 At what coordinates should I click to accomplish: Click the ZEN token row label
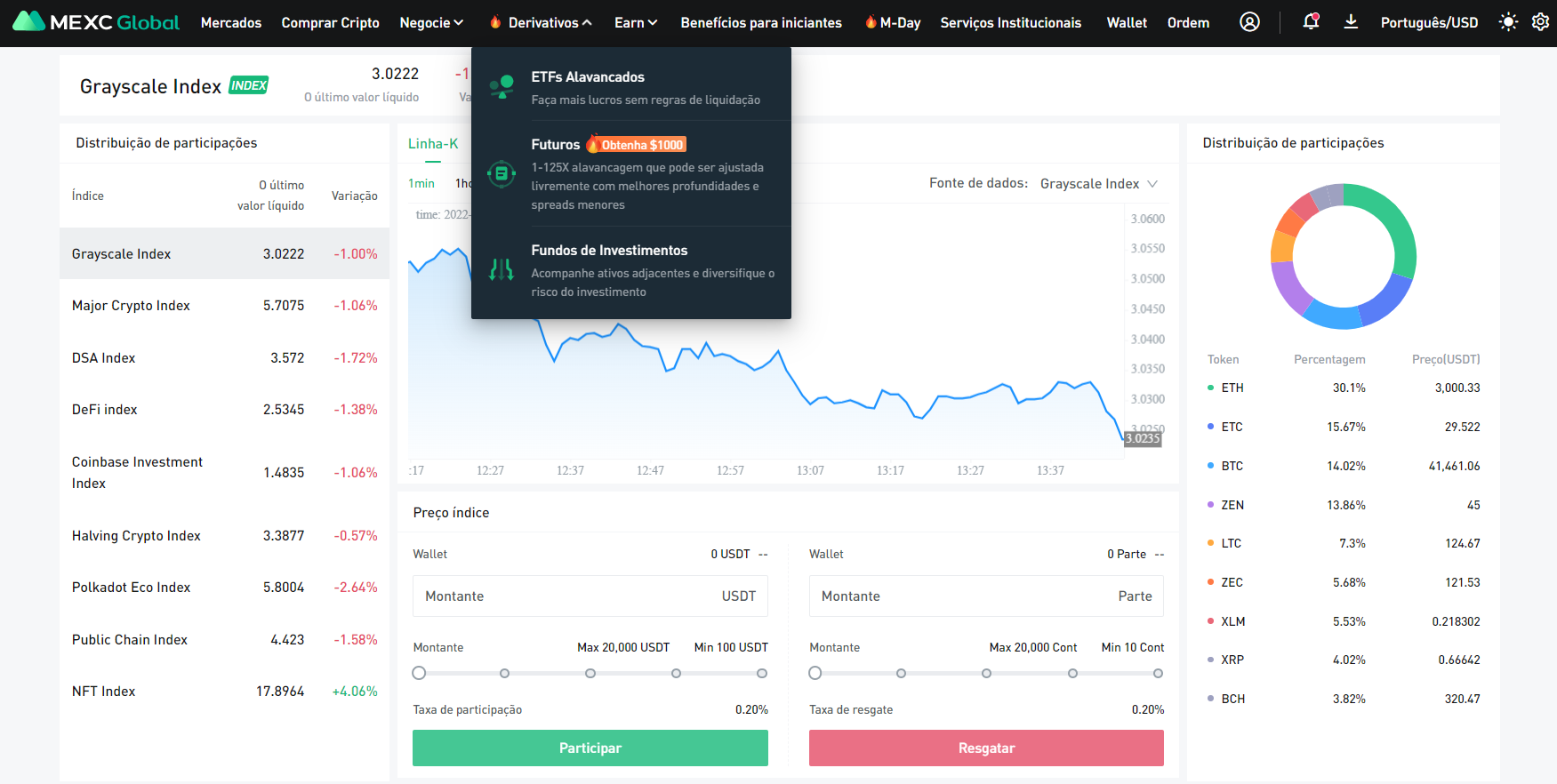1232,505
